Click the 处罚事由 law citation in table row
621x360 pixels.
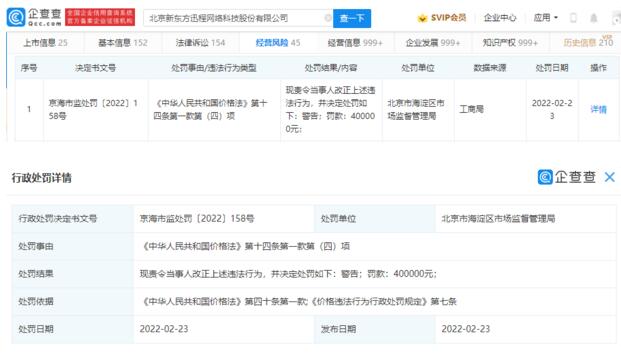(211, 110)
